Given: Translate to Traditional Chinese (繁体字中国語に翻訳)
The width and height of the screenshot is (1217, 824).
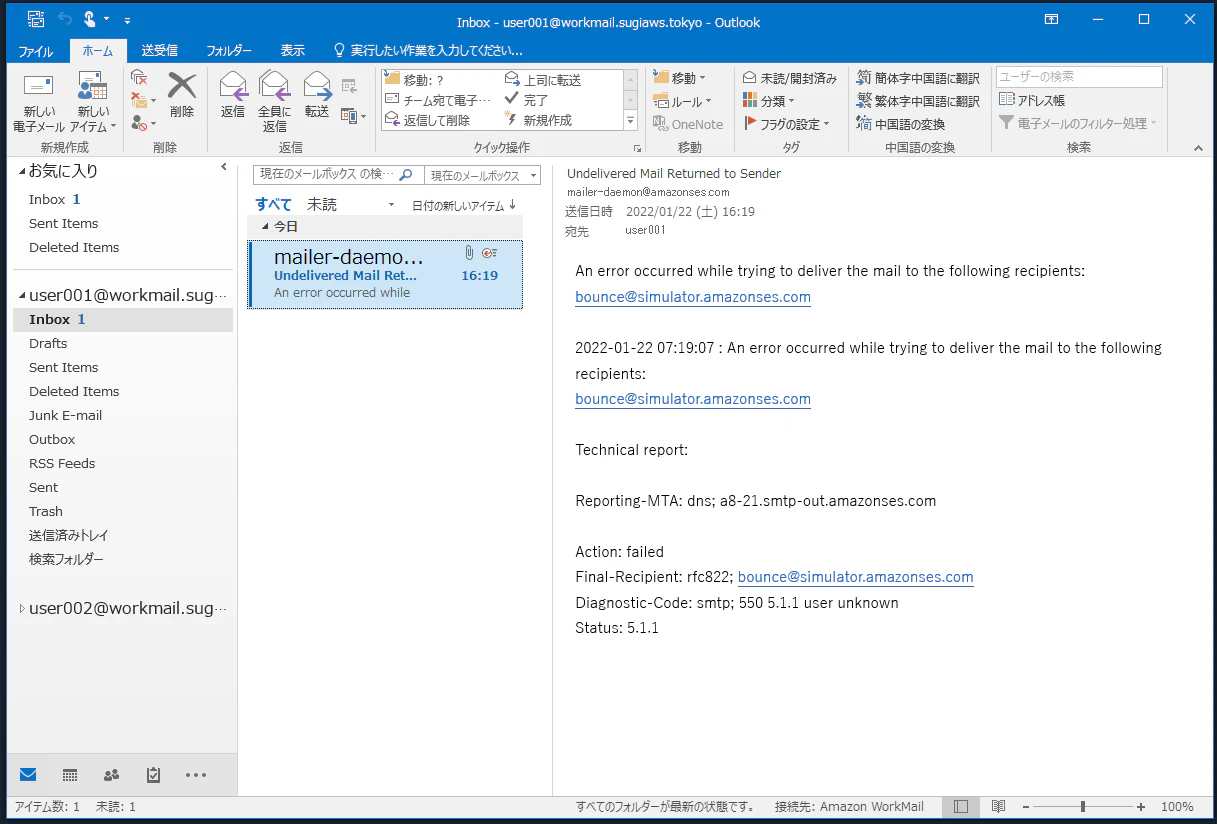Looking at the screenshot, I should (x=918, y=101).
